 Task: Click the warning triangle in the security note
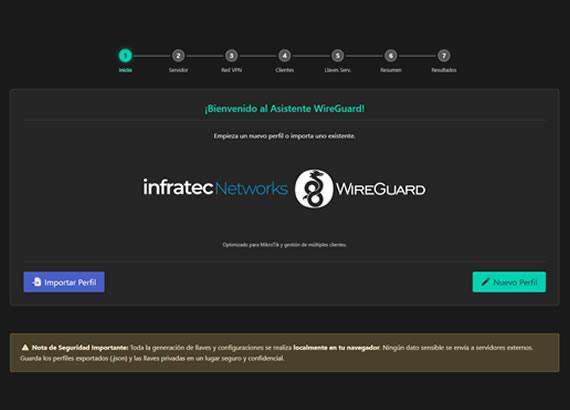pyautogui.click(x=25, y=347)
